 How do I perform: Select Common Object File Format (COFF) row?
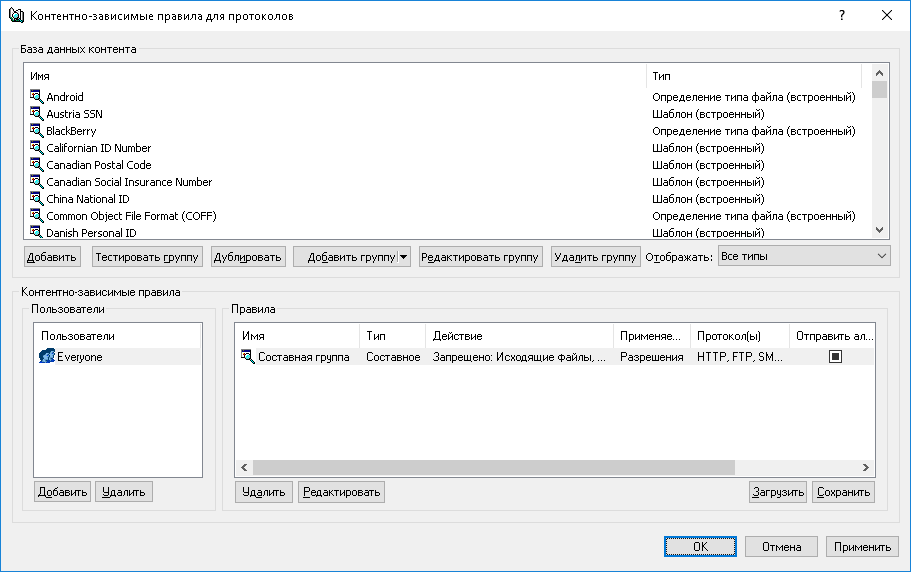coord(131,216)
